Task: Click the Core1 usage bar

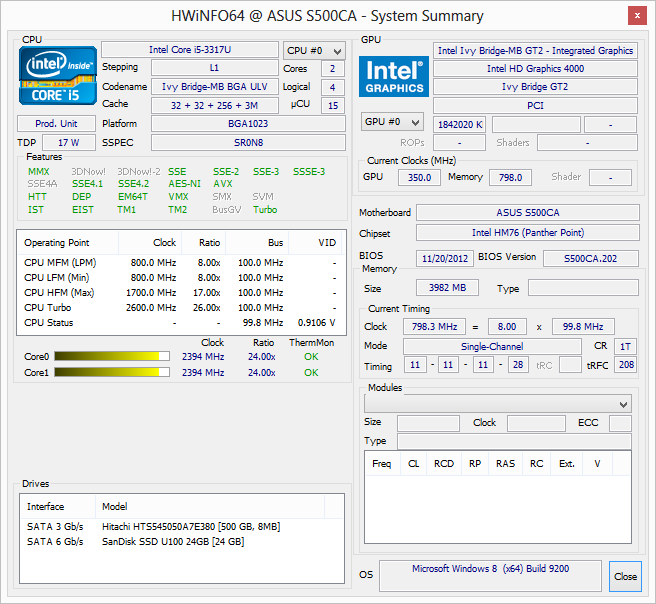Action: (x=112, y=372)
